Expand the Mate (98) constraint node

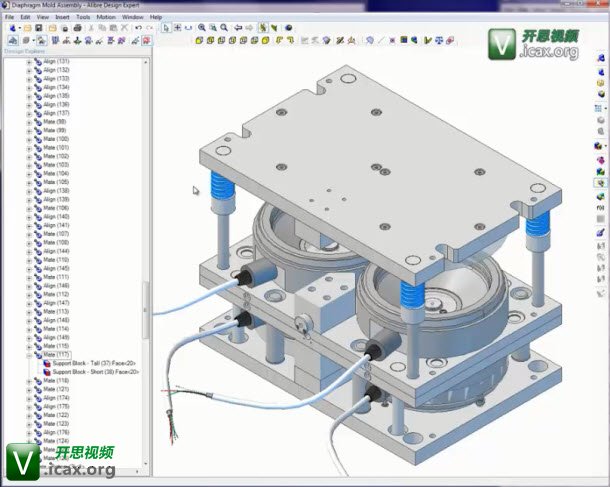[29, 122]
